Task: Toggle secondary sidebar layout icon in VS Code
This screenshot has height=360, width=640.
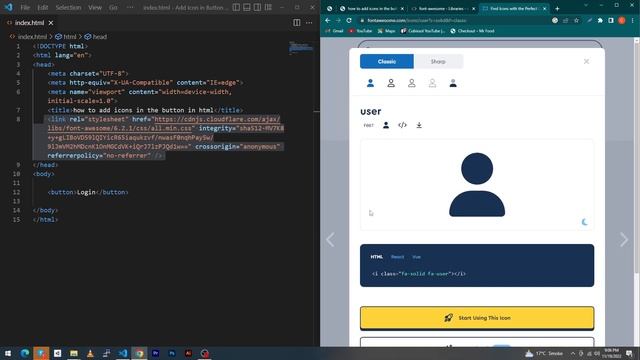Action: tap(257, 7)
